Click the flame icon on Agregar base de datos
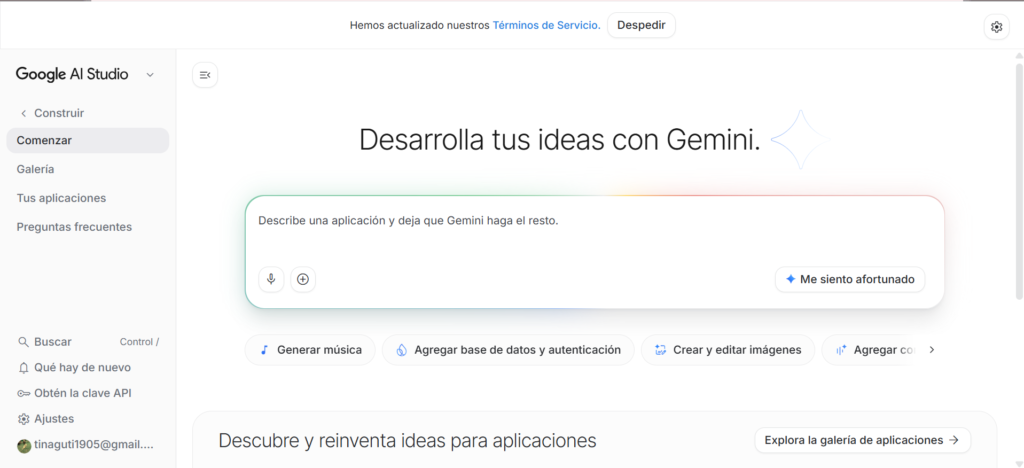Screen dimensions: 1024x468 pyautogui.click(x=402, y=350)
